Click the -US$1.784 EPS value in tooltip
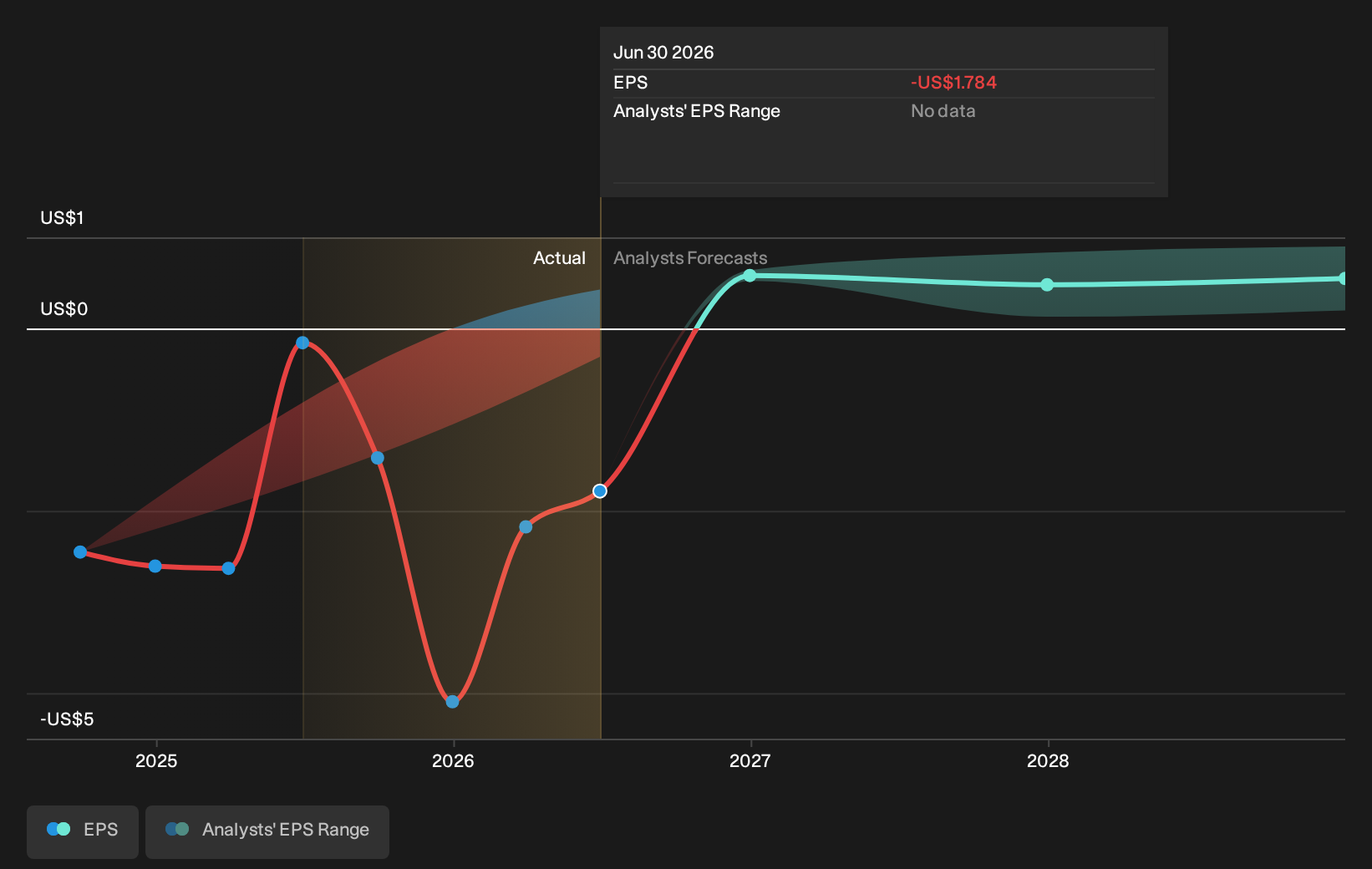 (953, 83)
